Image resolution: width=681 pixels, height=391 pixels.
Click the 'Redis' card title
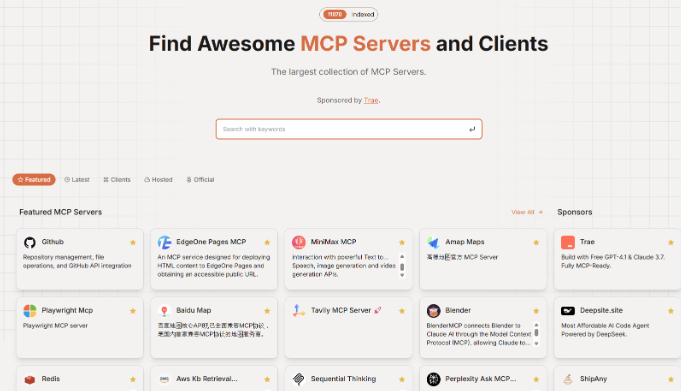(51, 379)
